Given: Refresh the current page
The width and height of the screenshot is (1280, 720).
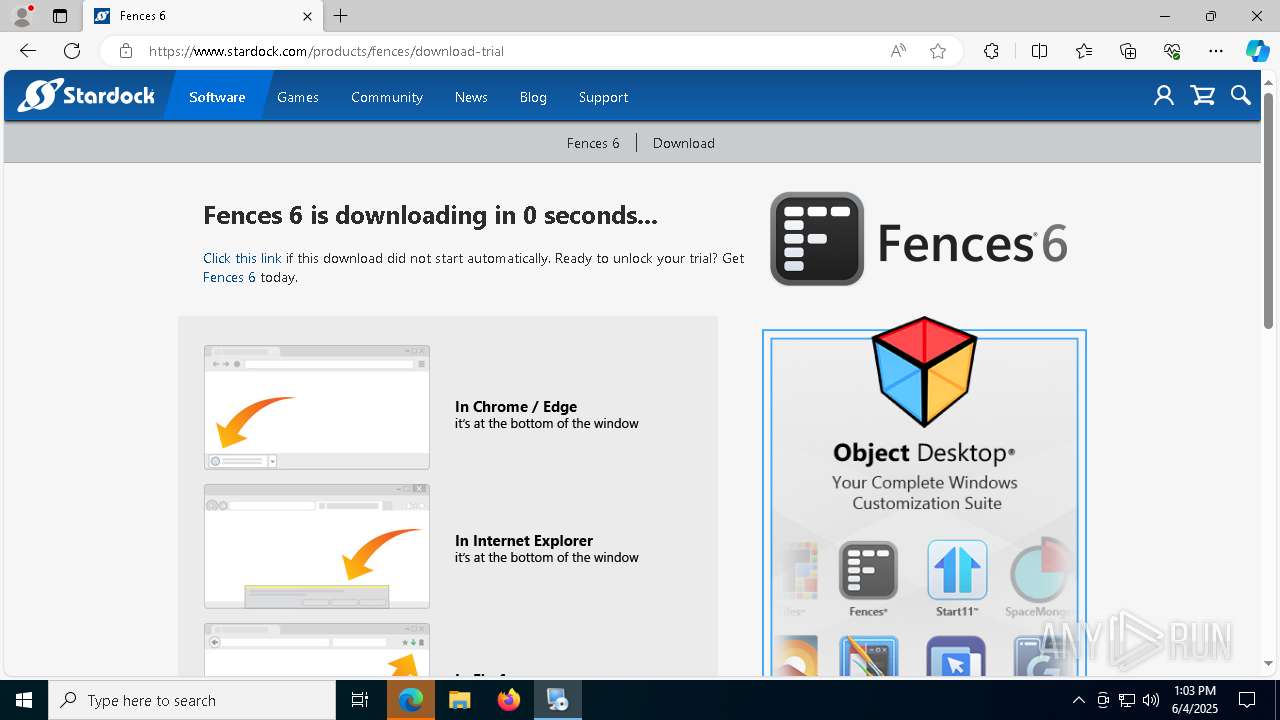Looking at the screenshot, I should coord(72,51).
